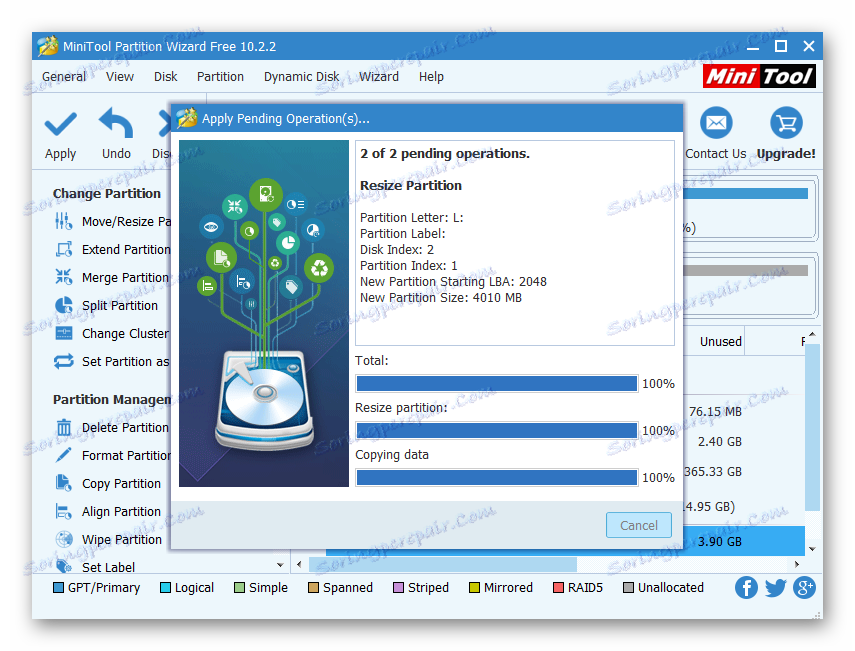Viewport: 855px width, 651px height.
Task: Click the Apply checkmark icon
Action: click(x=60, y=124)
